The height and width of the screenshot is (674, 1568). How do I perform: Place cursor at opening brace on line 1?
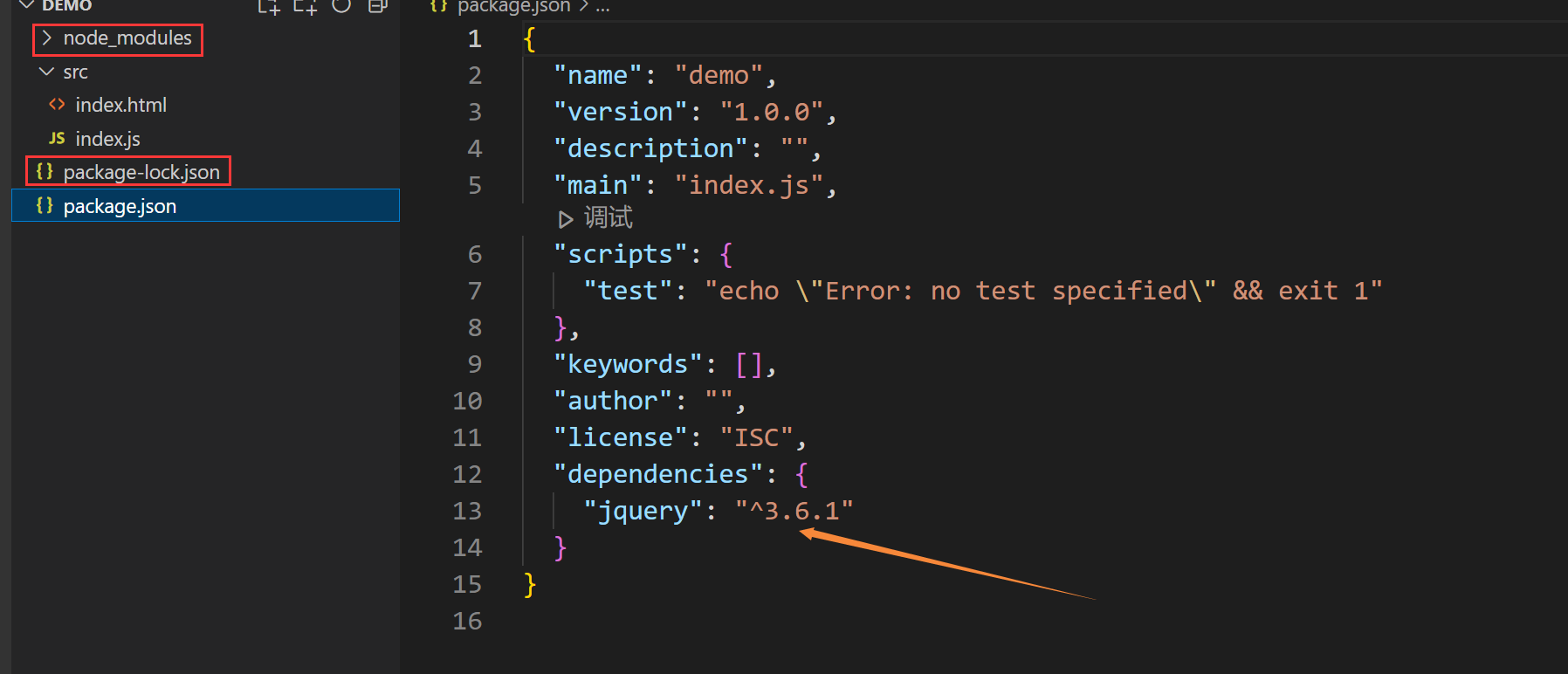point(529,38)
